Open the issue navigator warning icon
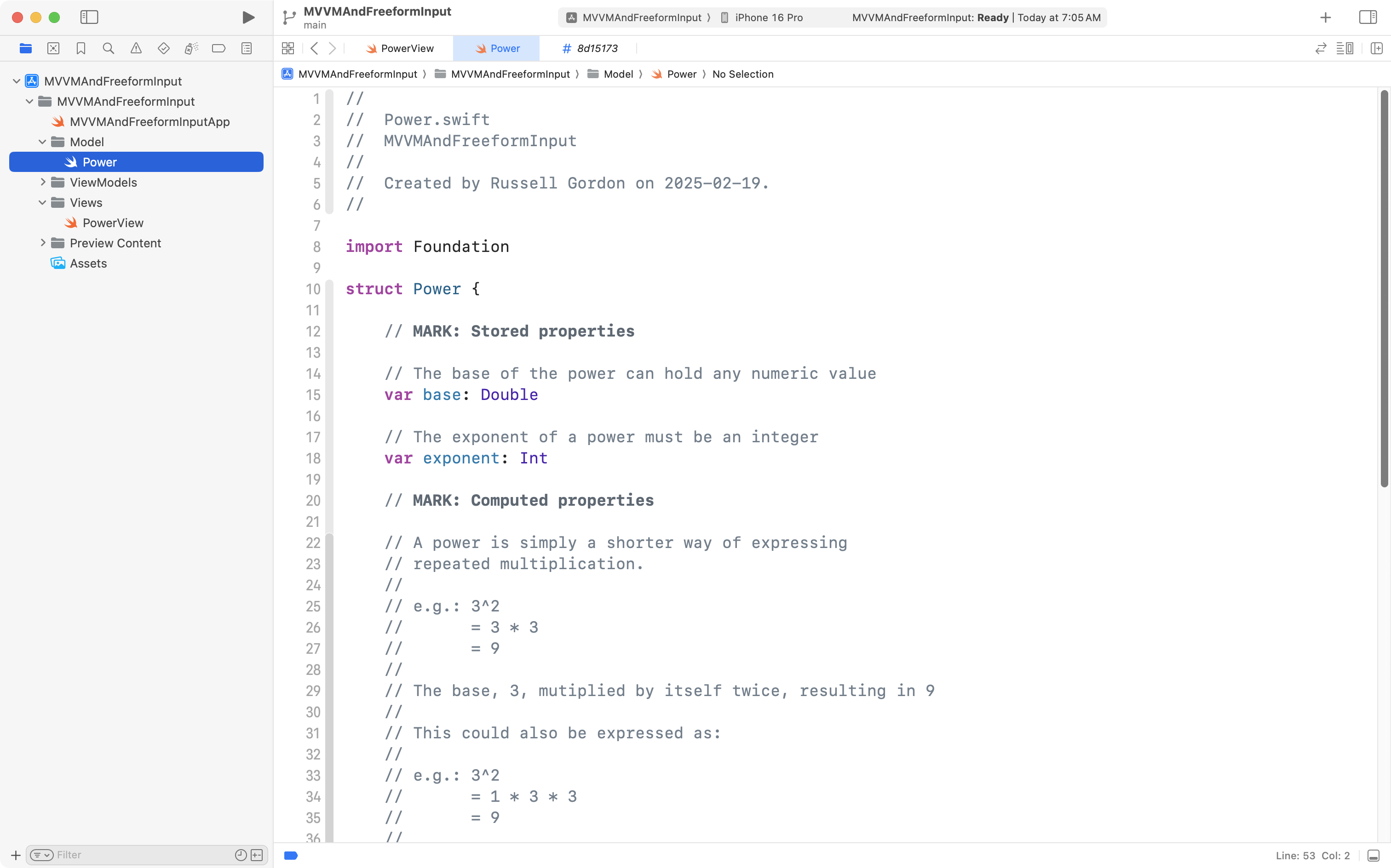 [136, 48]
